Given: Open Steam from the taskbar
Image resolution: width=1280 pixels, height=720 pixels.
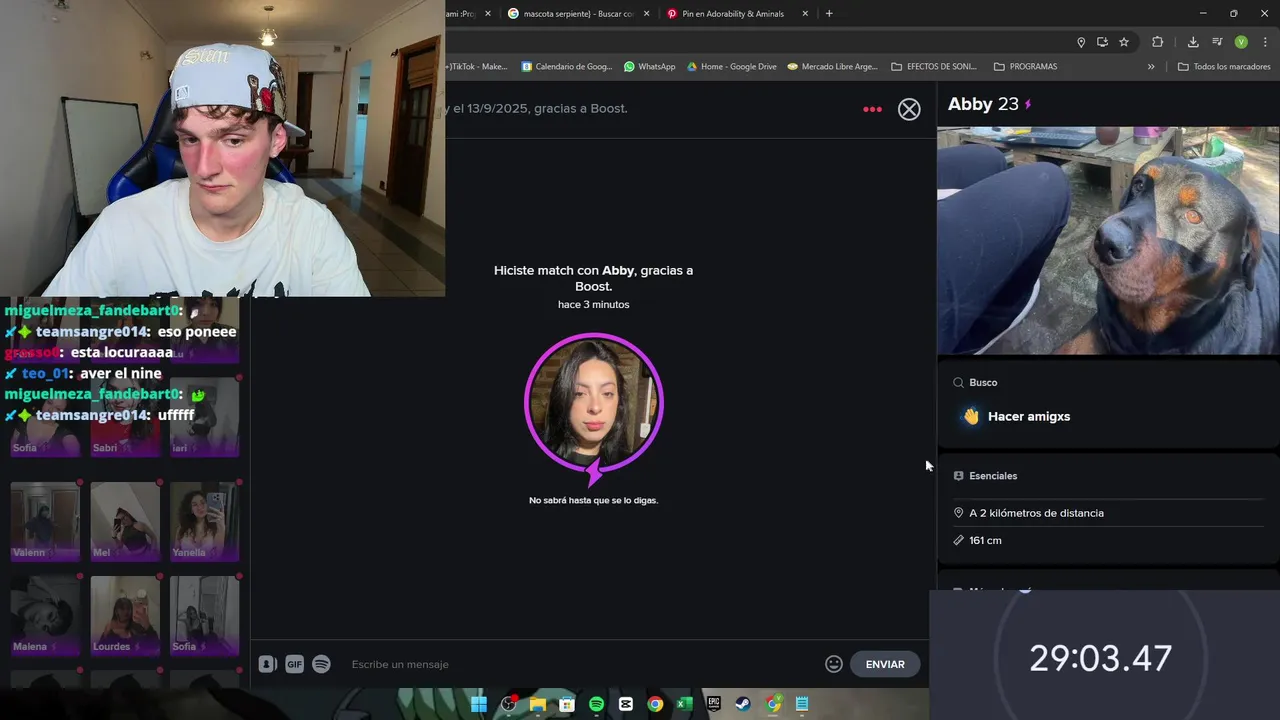Looking at the screenshot, I should coord(743,704).
